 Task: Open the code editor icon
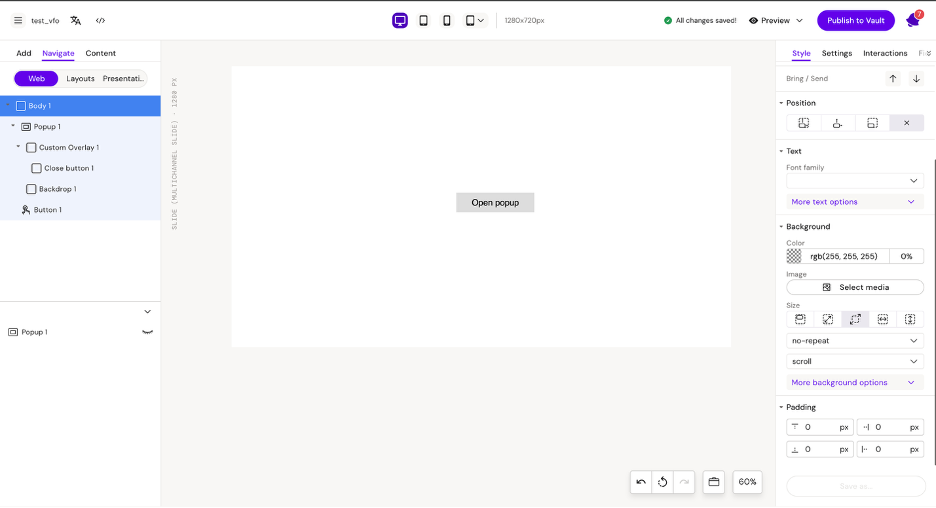pos(100,20)
